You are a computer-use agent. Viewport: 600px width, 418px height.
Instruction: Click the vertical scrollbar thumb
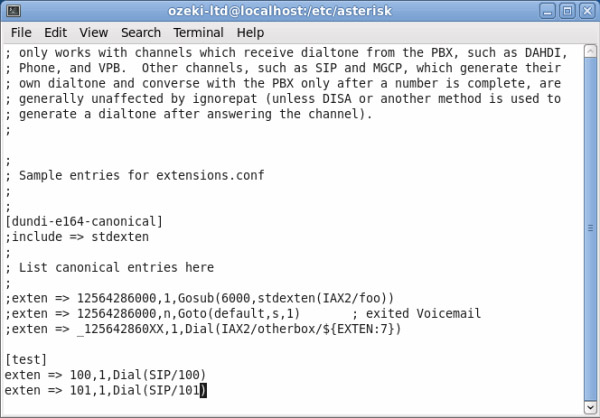tap(590, 229)
